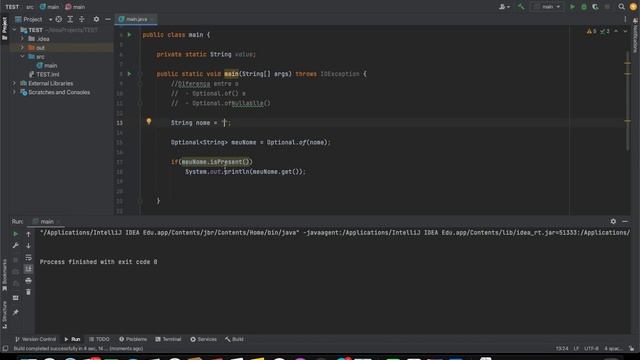Image resolution: width=640 pixels, height=360 pixels.
Task: Toggle Soft-Wrap in Run console
Action: coord(28,257)
